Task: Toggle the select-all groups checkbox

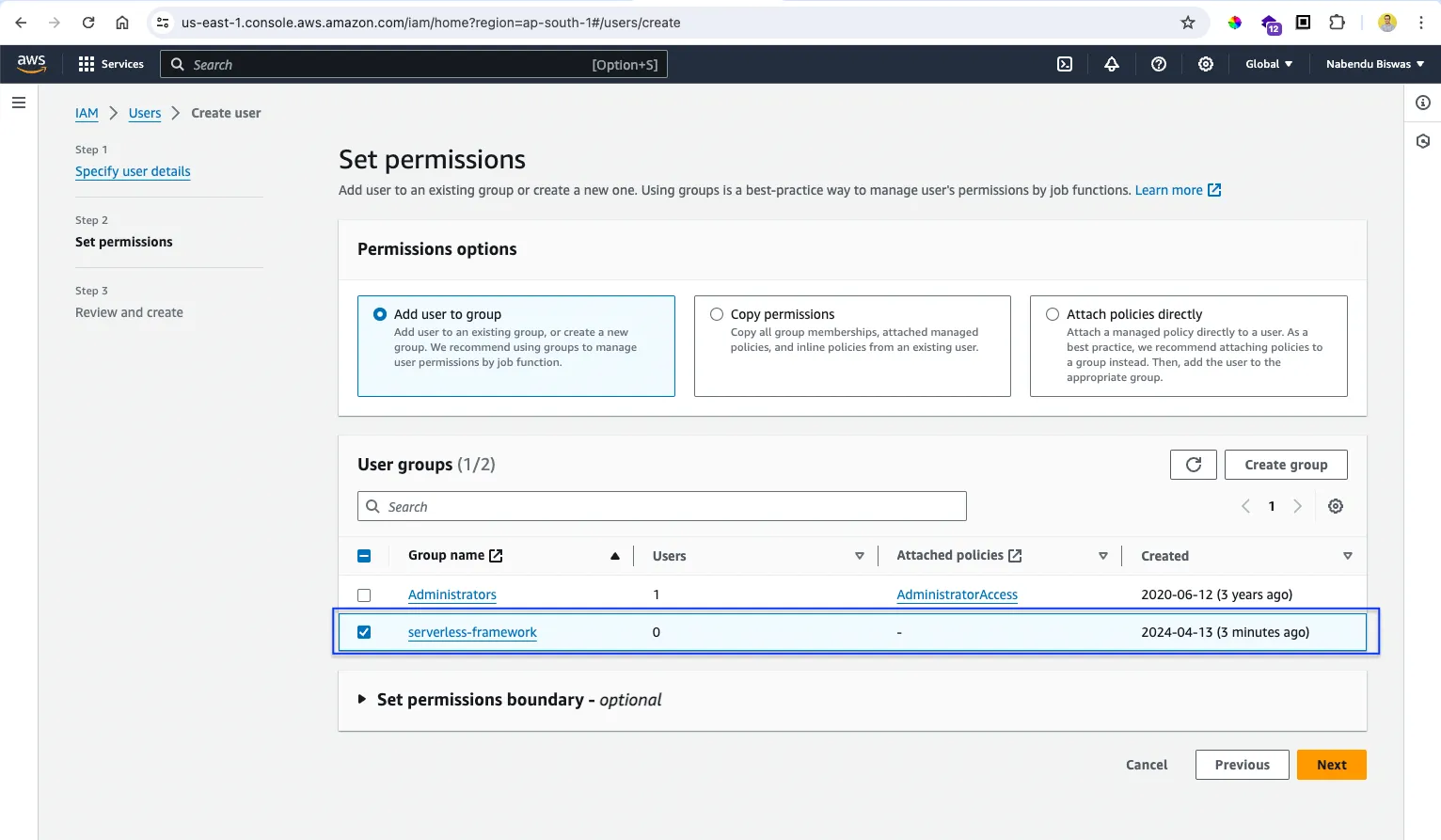Action: point(364,556)
